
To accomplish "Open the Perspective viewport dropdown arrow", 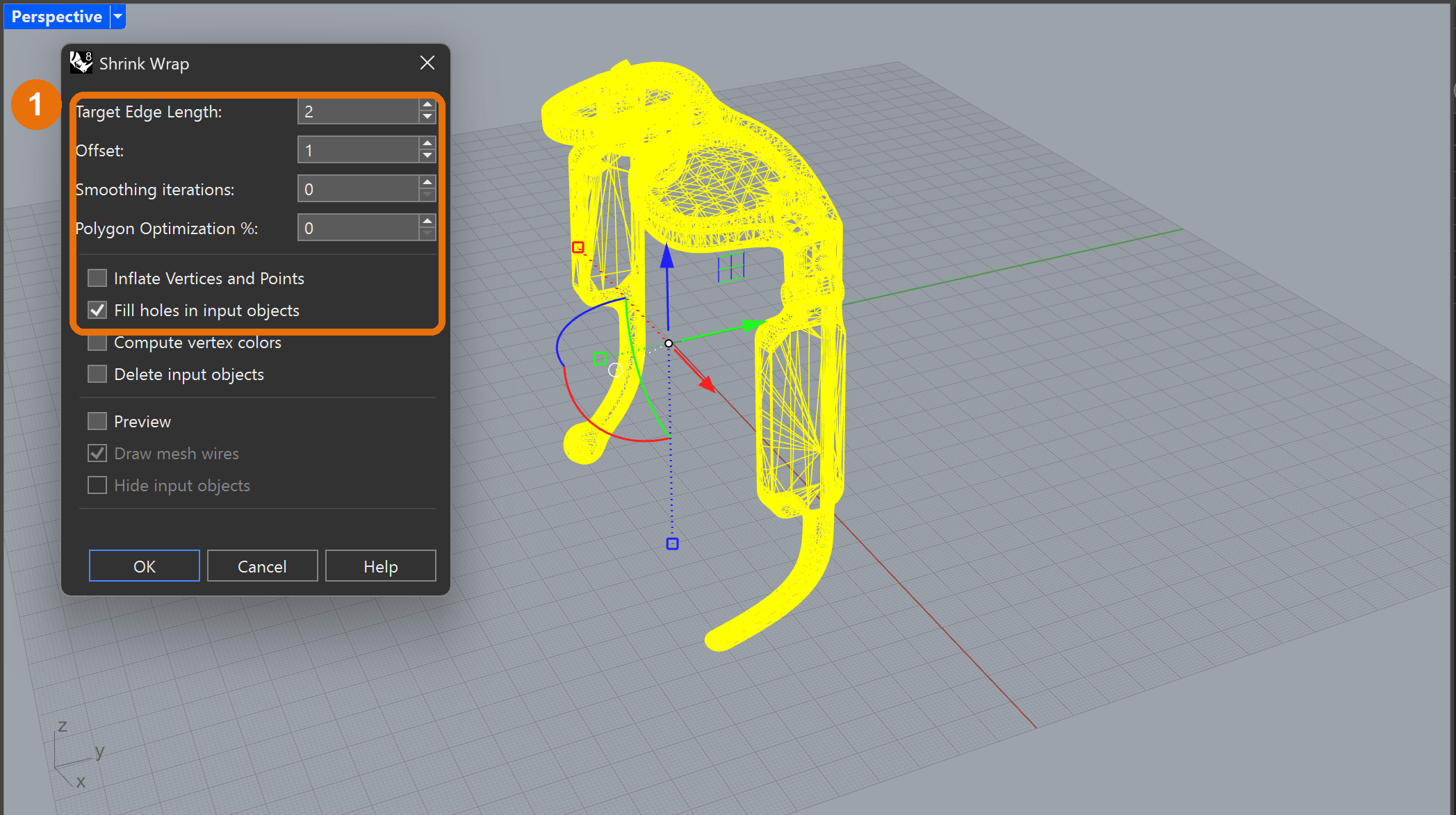I will [118, 16].
